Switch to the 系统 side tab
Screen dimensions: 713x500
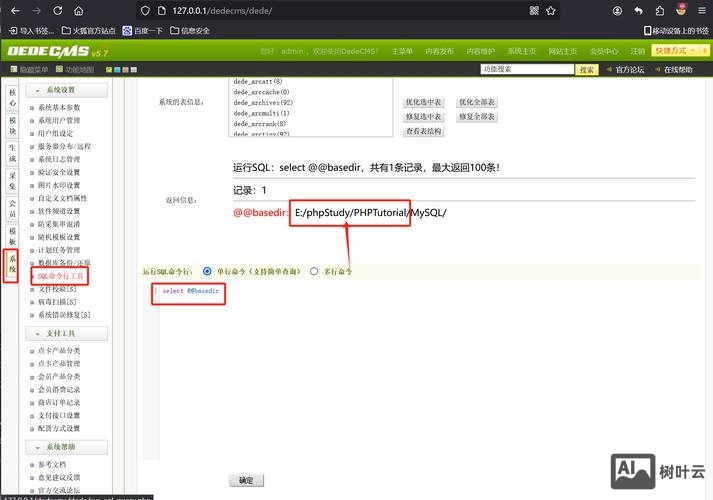coord(12,264)
